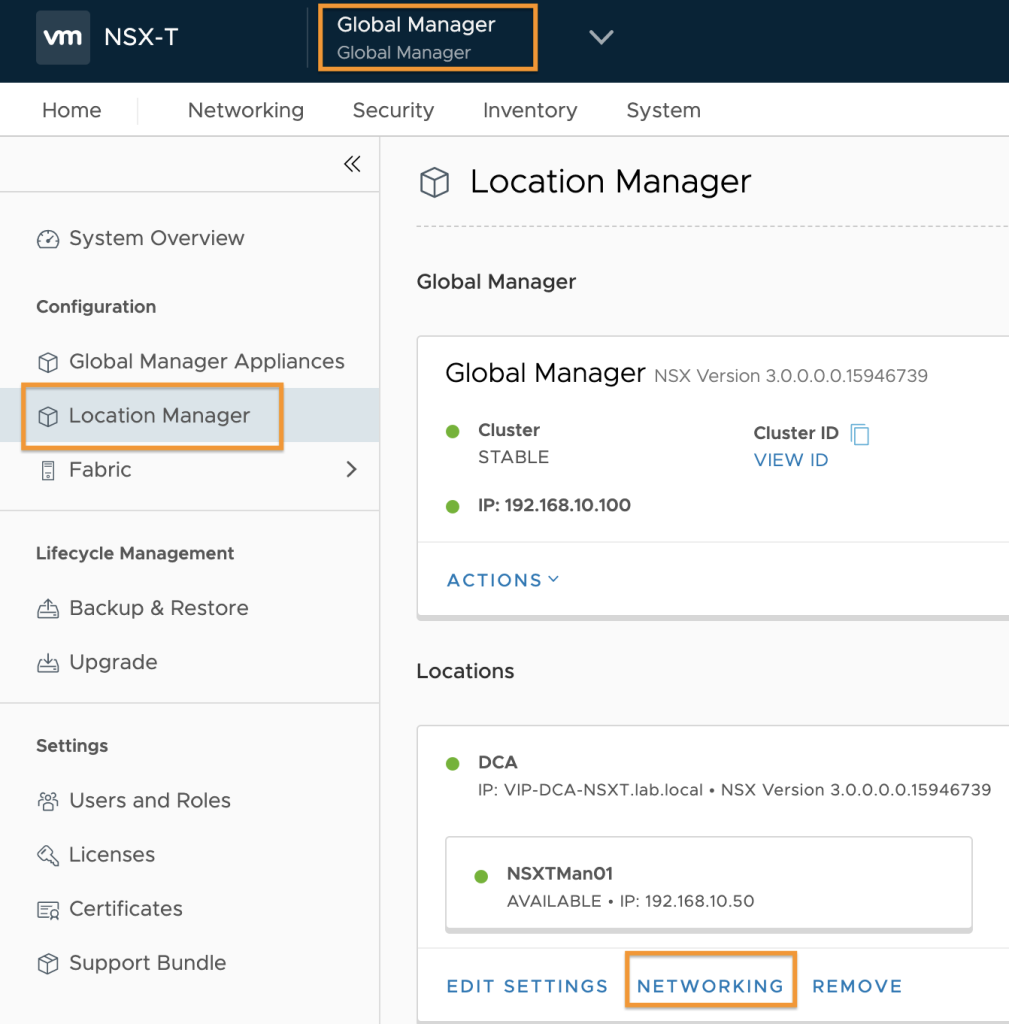Click the DCA location name
Image resolution: width=1009 pixels, height=1024 pixels.
[x=498, y=763]
